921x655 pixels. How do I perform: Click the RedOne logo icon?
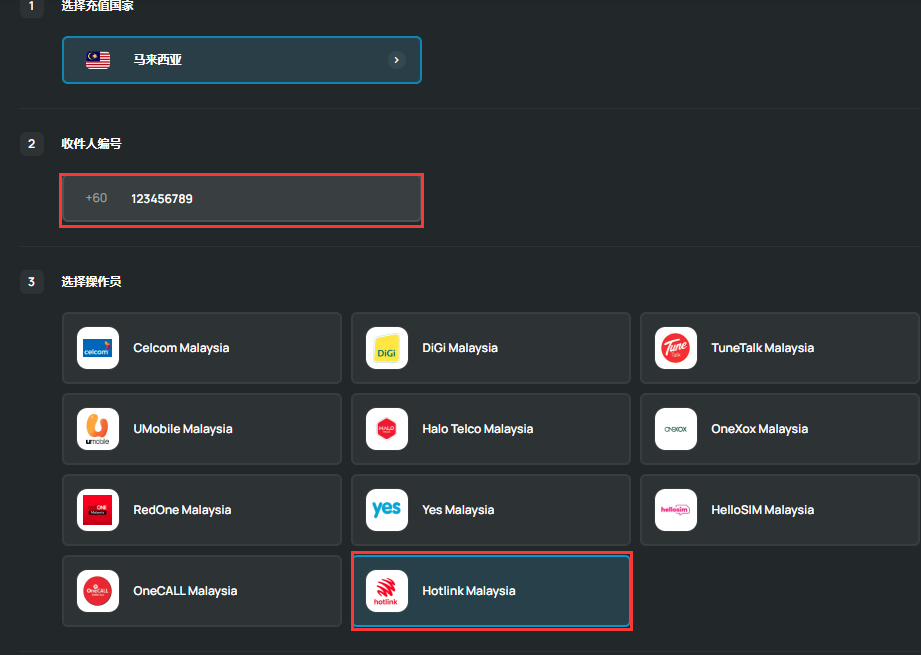click(x=98, y=510)
